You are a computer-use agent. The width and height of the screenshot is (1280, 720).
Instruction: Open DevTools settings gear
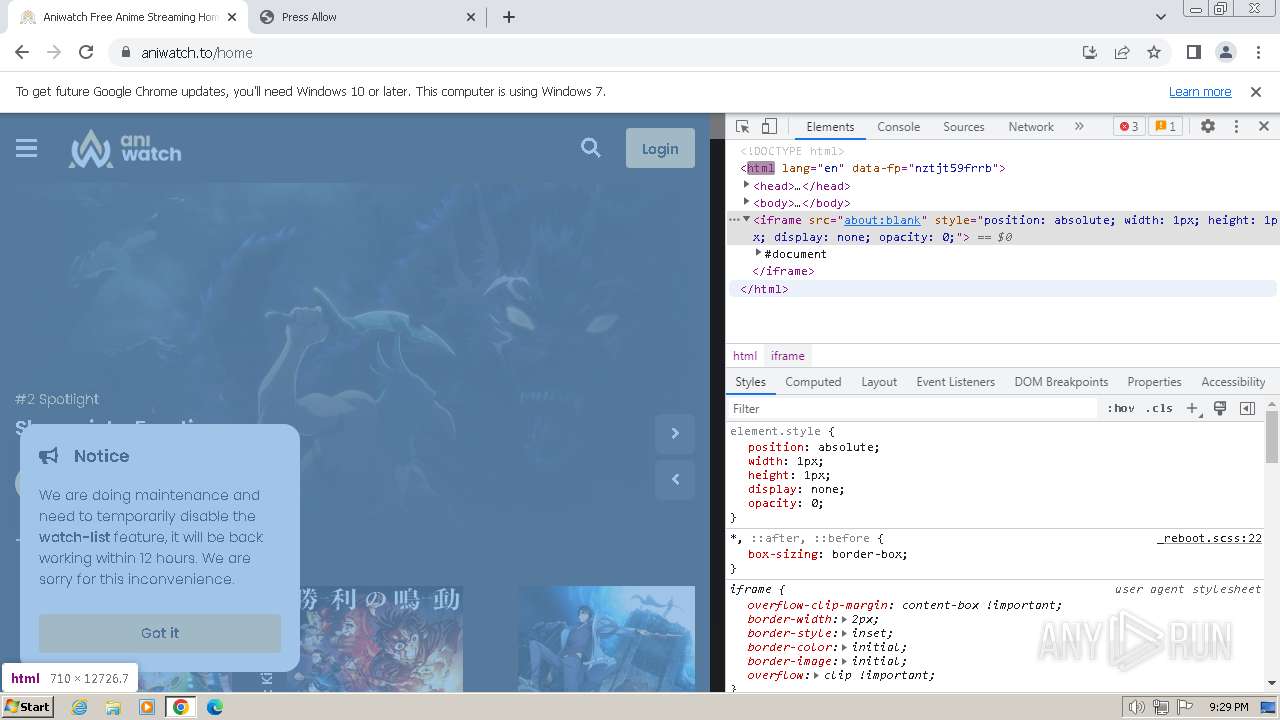1208,127
